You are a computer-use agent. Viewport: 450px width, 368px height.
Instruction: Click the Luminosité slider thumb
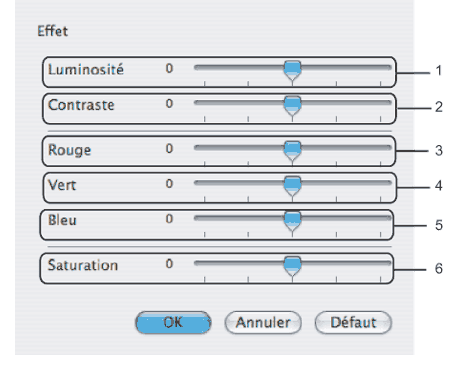pyautogui.click(x=292, y=71)
